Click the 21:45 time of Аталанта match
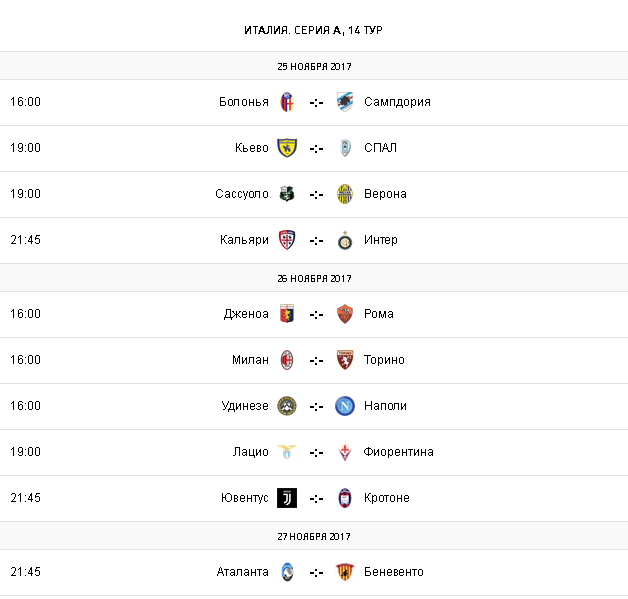 25,572
